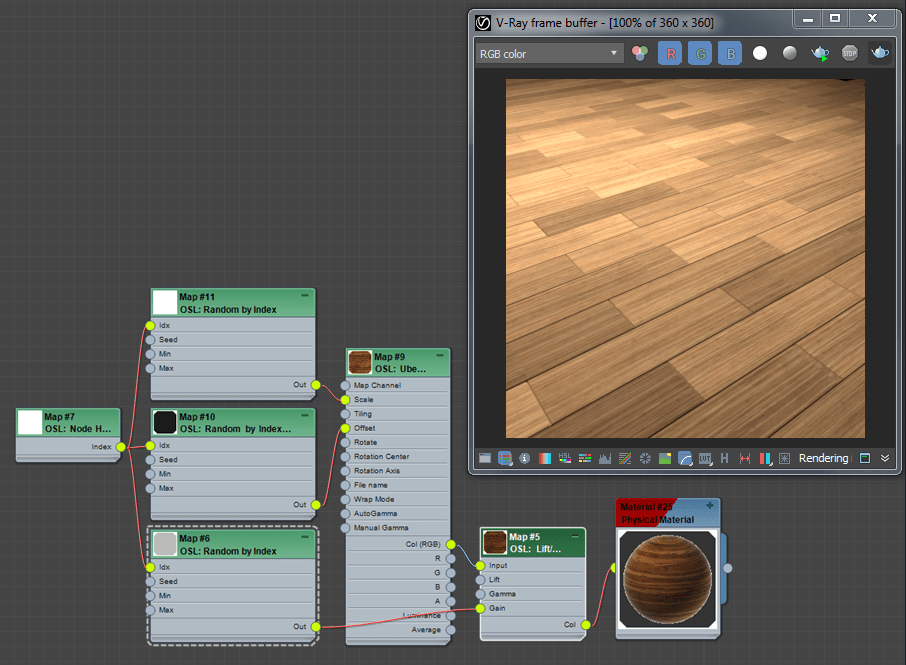Click the white alpha channel circle icon
906x665 pixels.
click(x=760, y=54)
